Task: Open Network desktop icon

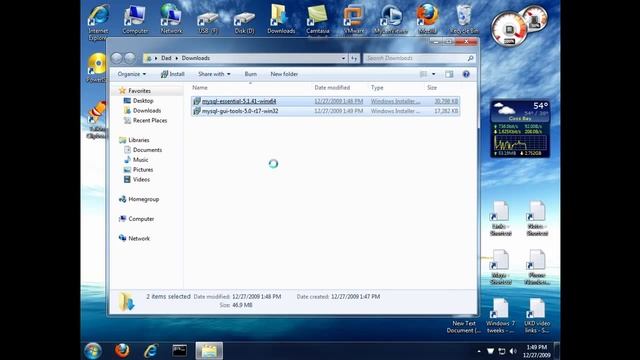Action: (x=171, y=19)
